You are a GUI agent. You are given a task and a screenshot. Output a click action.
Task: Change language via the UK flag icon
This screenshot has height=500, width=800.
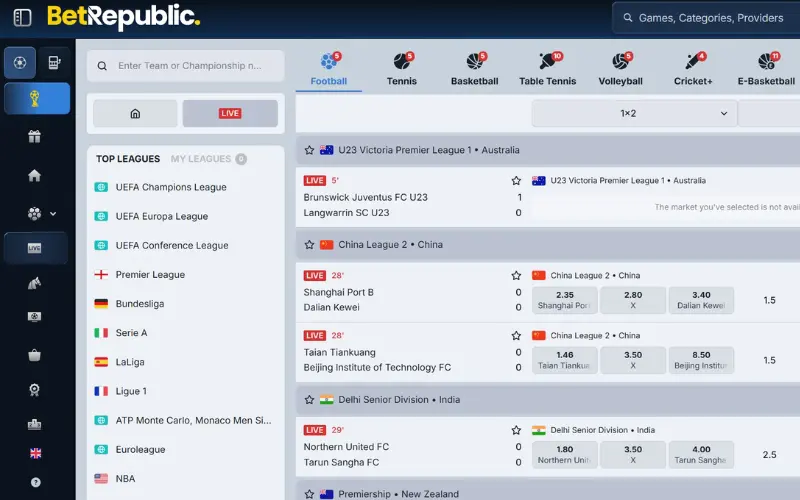coord(35,453)
